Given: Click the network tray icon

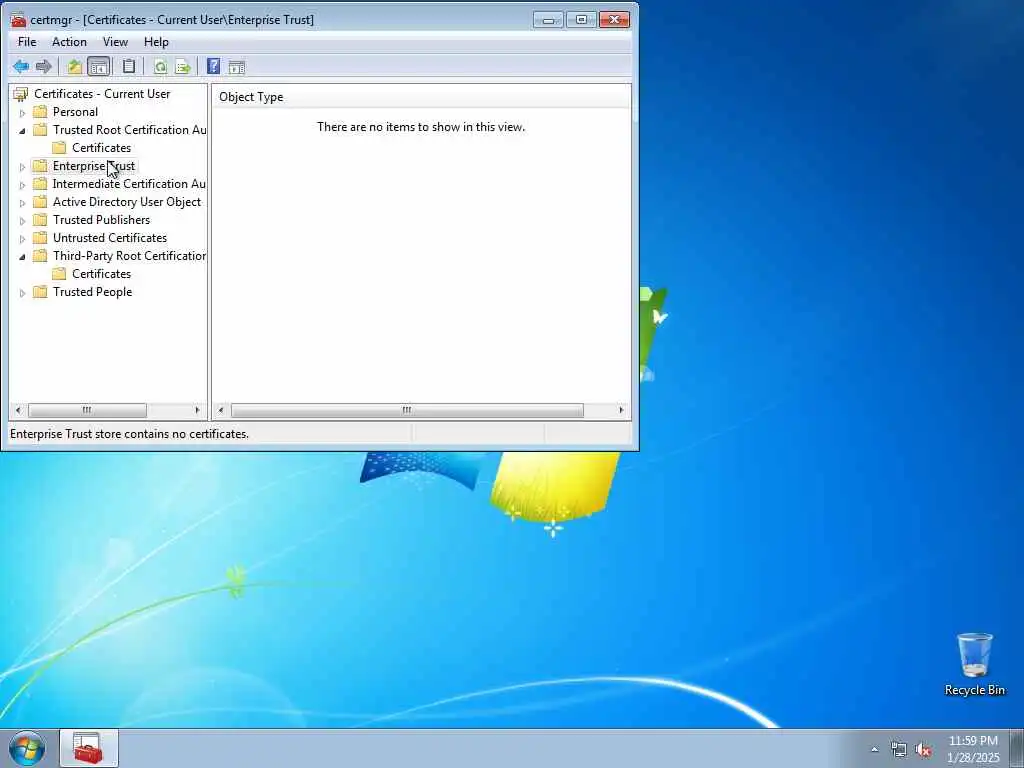Looking at the screenshot, I should pos(899,750).
